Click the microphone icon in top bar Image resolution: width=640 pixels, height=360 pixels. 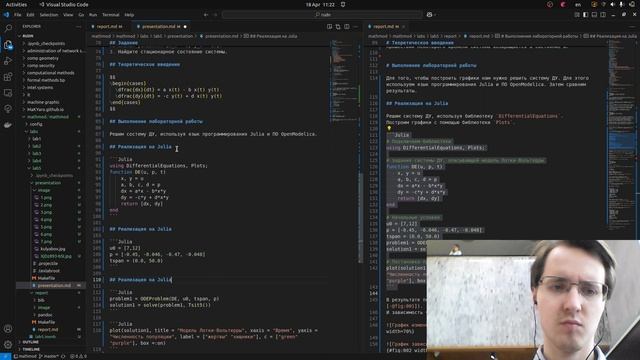pyautogui.click(x=621, y=4)
